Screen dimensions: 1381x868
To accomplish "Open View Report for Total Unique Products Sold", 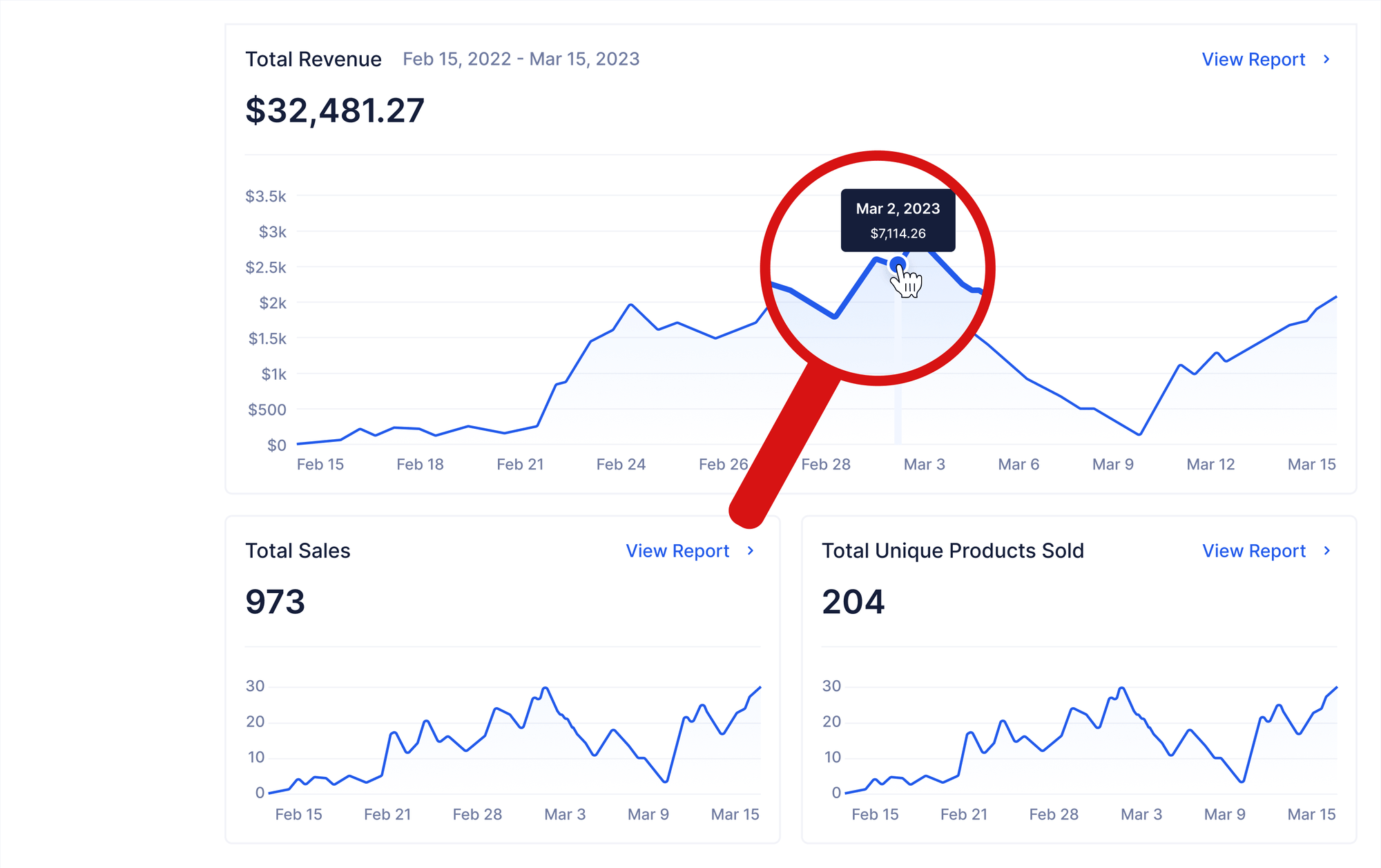I will (1254, 551).
